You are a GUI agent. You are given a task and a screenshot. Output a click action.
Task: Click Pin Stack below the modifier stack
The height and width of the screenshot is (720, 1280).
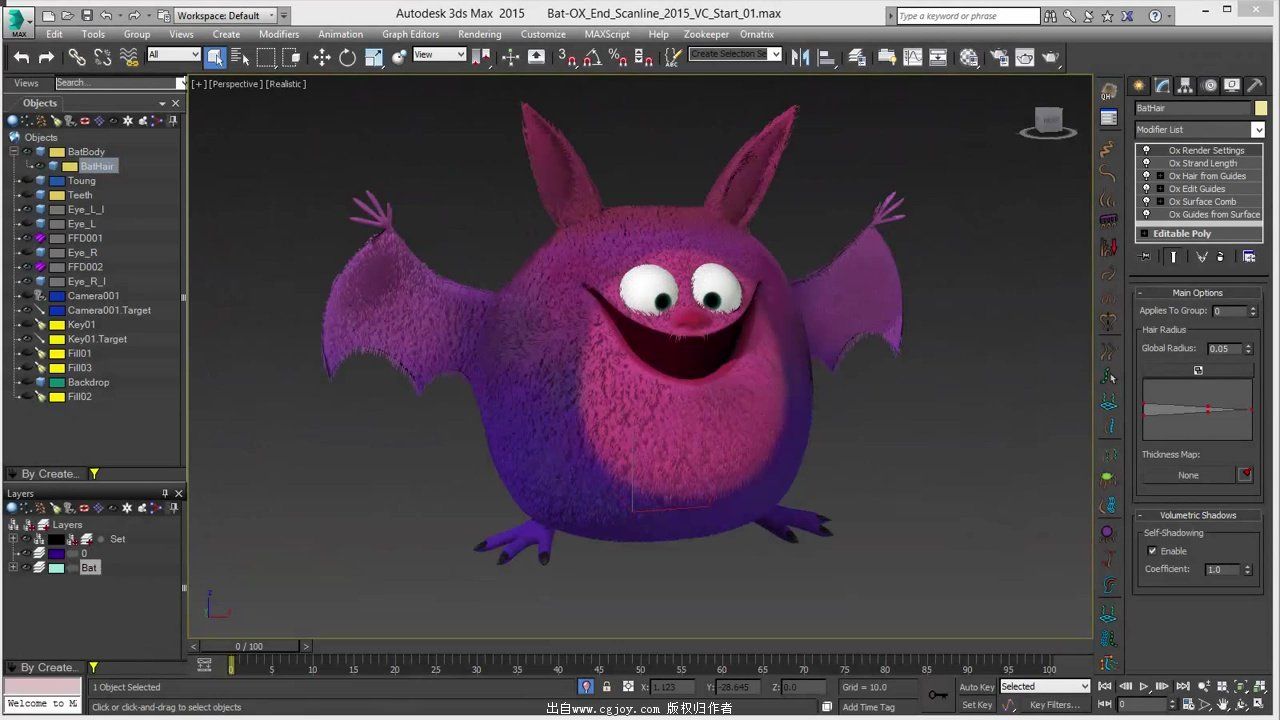pyautogui.click(x=1146, y=257)
